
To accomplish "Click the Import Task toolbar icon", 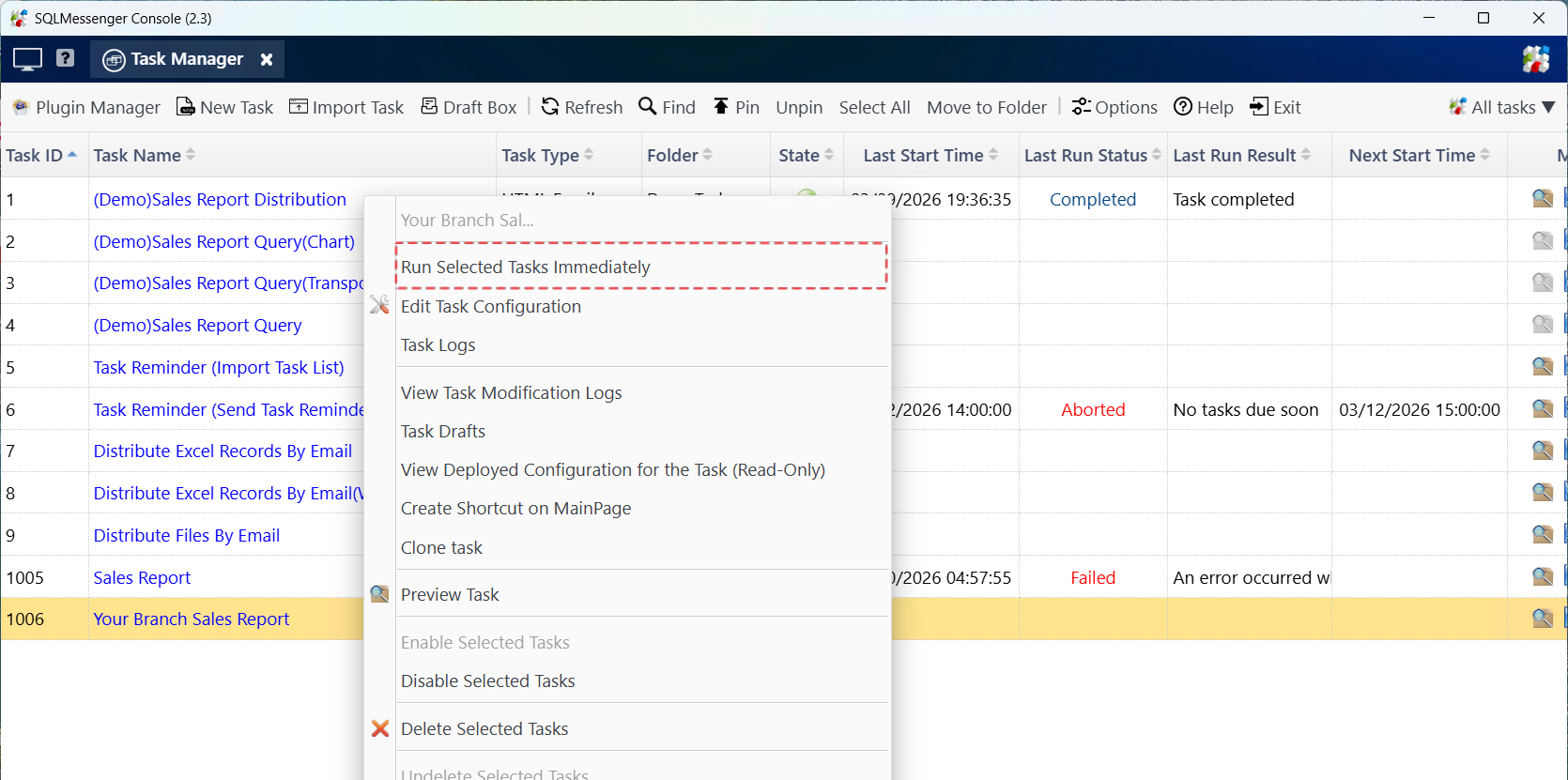I will (299, 107).
